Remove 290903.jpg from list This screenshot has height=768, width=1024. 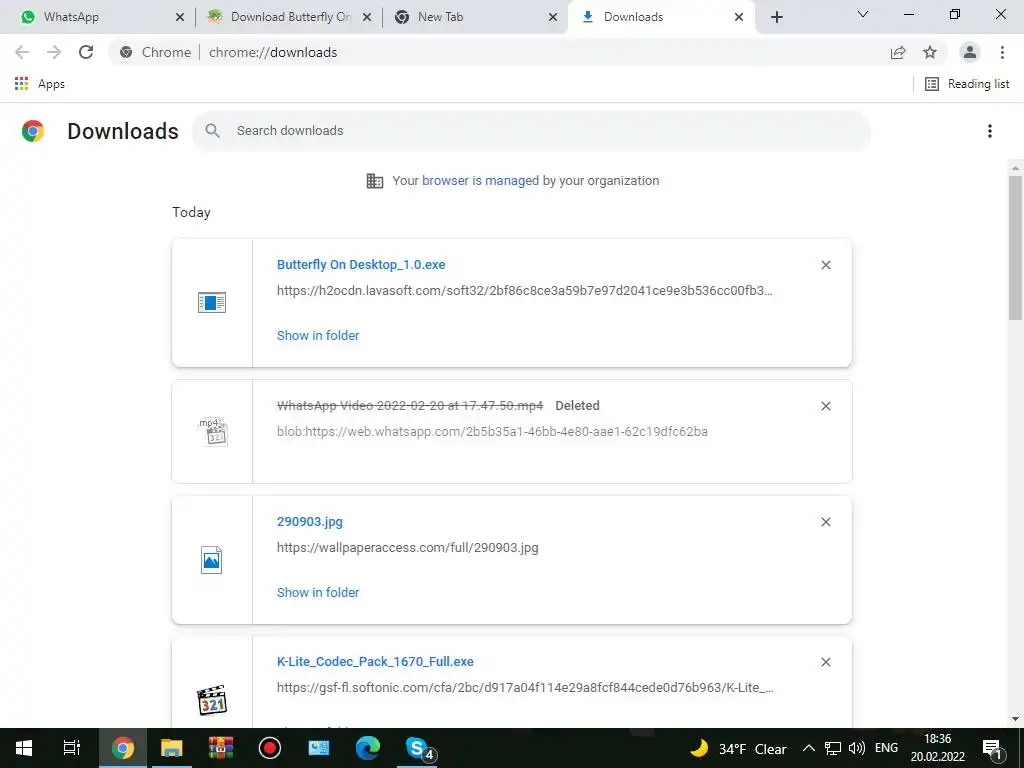[826, 522]
